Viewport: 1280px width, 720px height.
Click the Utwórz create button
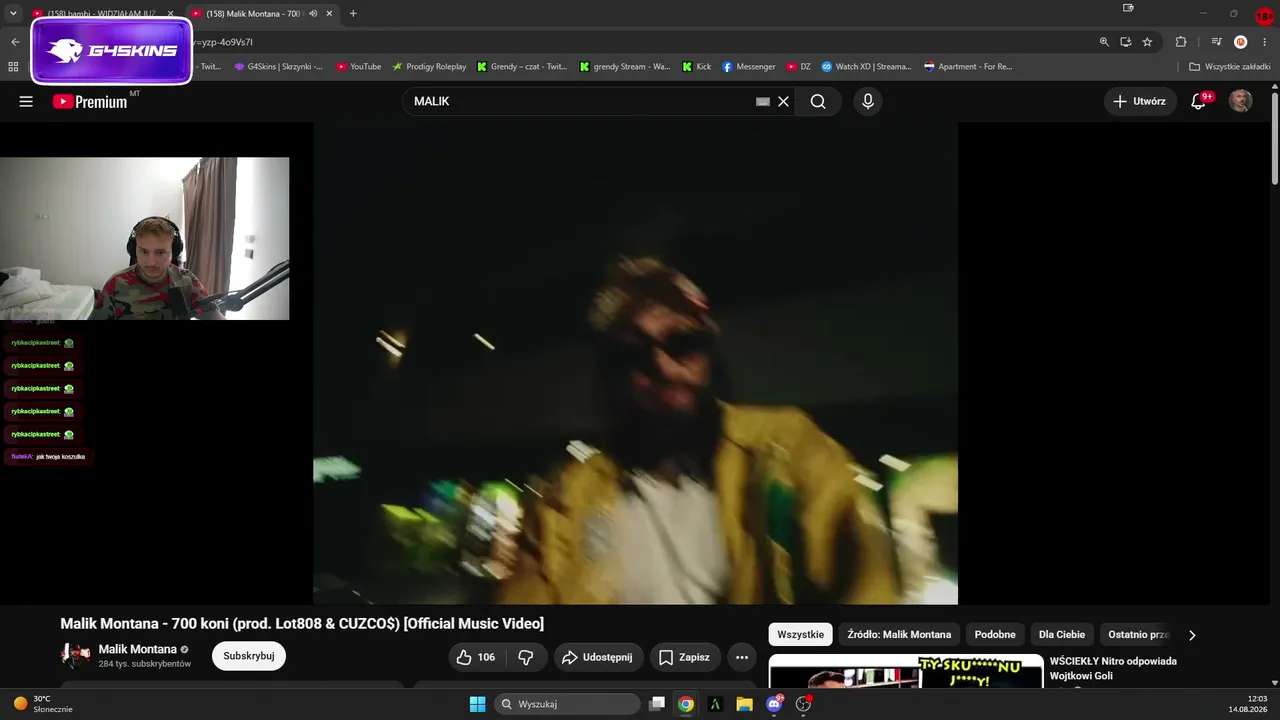coord(1138,101)
